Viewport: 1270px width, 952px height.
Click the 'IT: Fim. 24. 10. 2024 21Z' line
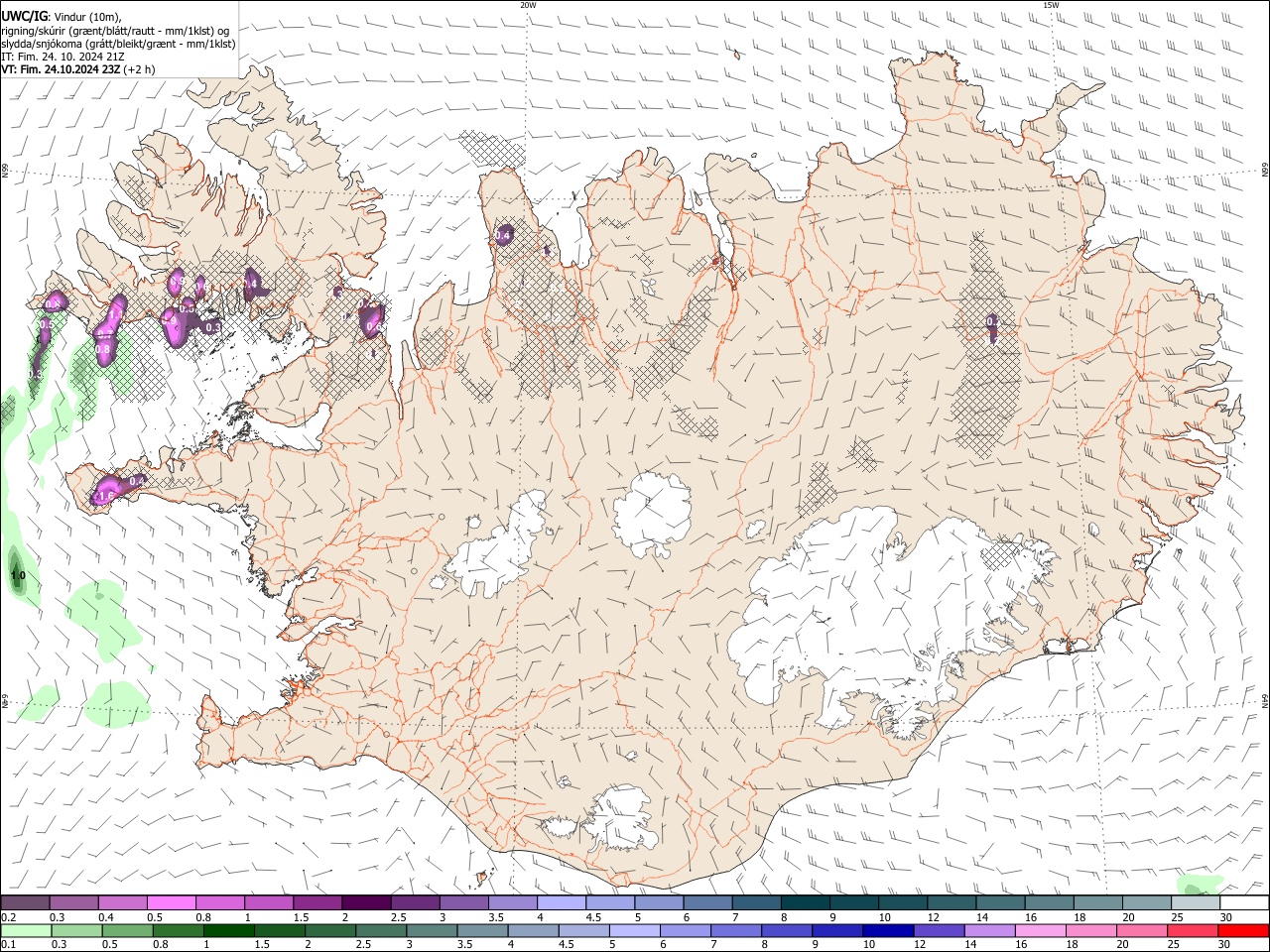[x=63, y=57]
